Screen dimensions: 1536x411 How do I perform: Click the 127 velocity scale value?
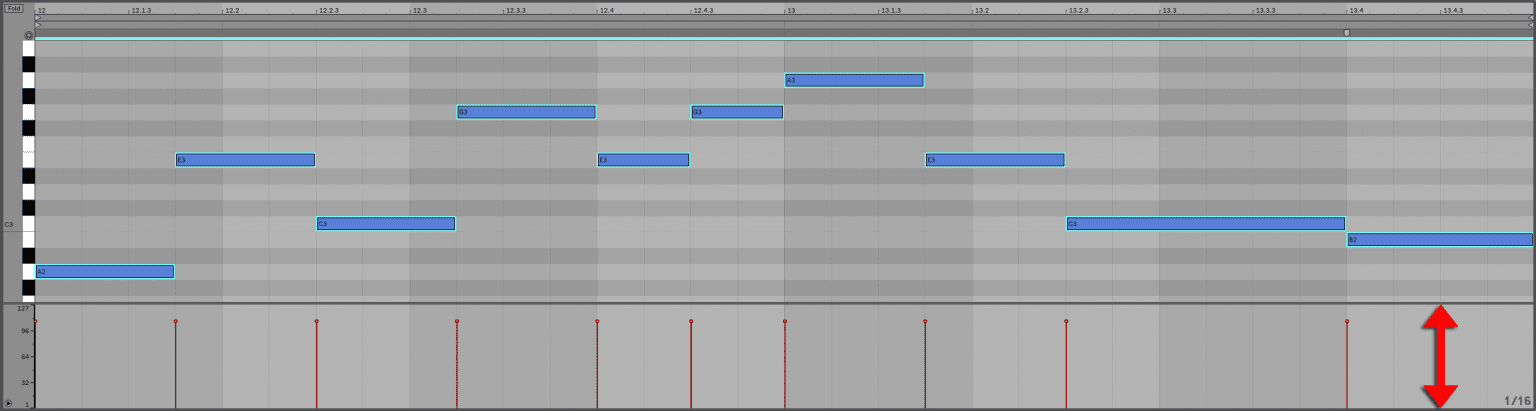coord(25,309)
